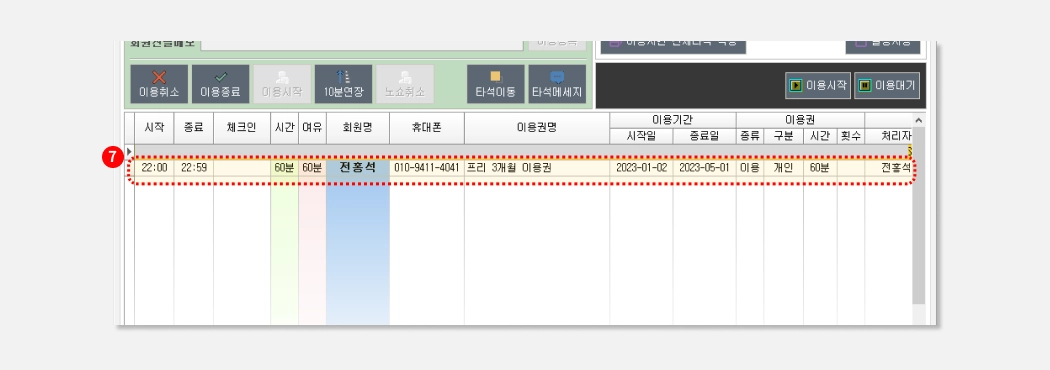Click the 타석메세지 message button

557,84
